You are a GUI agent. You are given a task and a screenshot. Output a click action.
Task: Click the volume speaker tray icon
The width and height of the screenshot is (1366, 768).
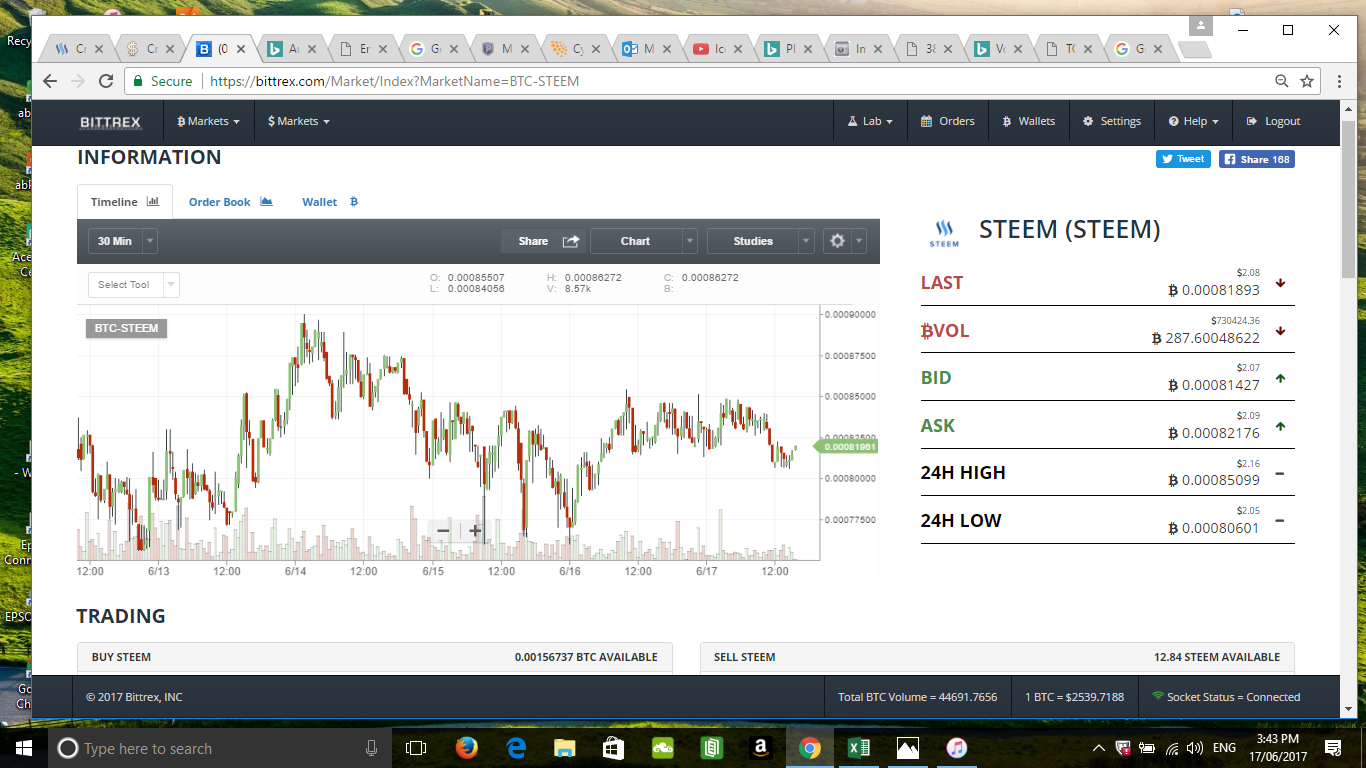[1194, 748]
